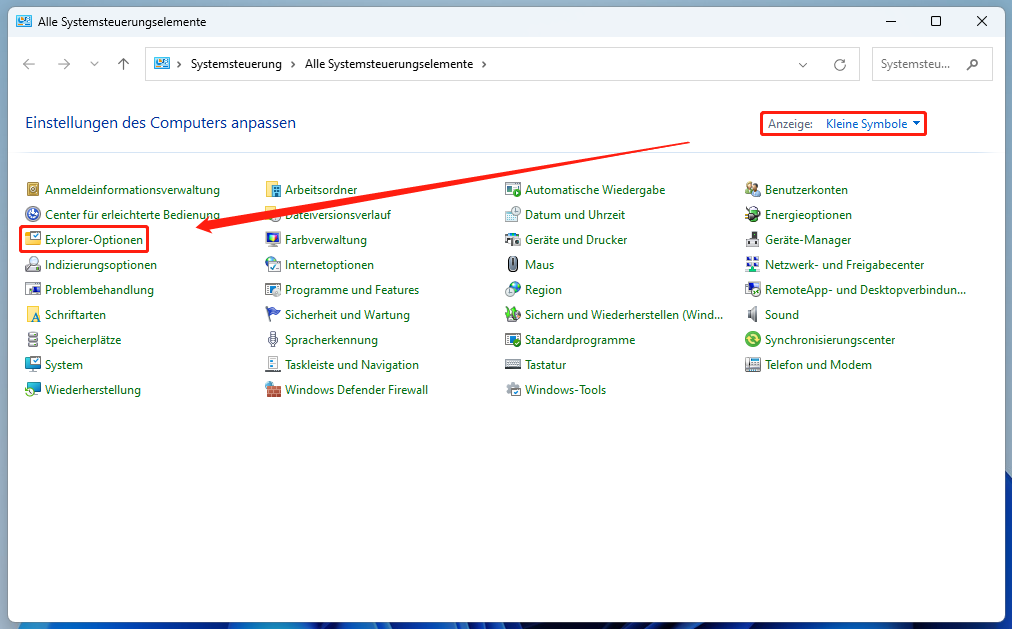Go up one level with up arrow
The image size is (1012, 629).
coord(123,64)
